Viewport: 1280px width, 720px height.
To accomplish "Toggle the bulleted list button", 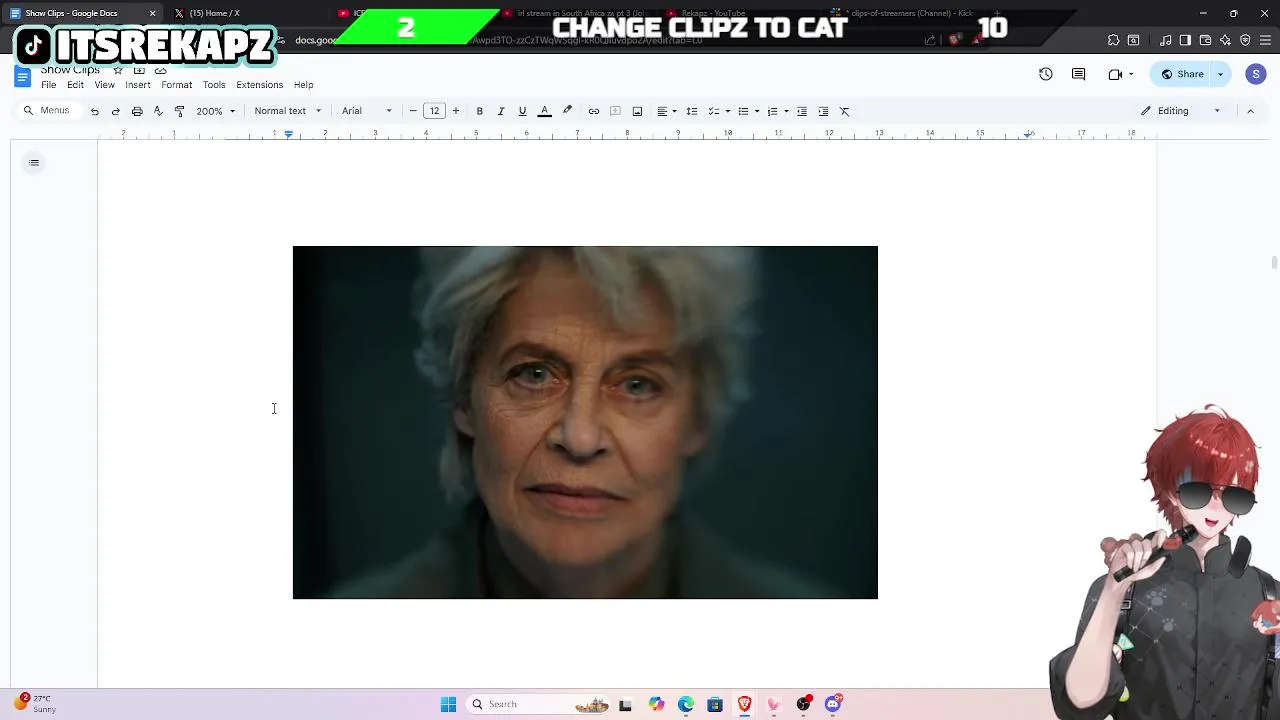I will 743,111.
